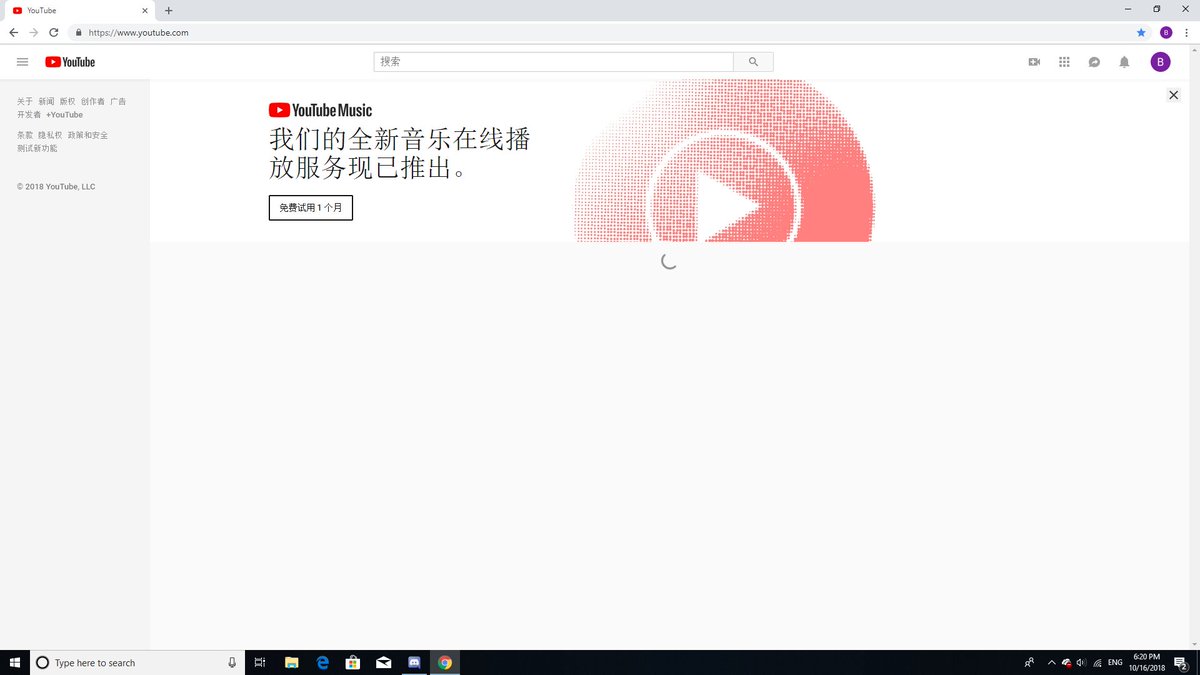
Task: Open the 隐私权 footer link
Action: coord(50,135)
